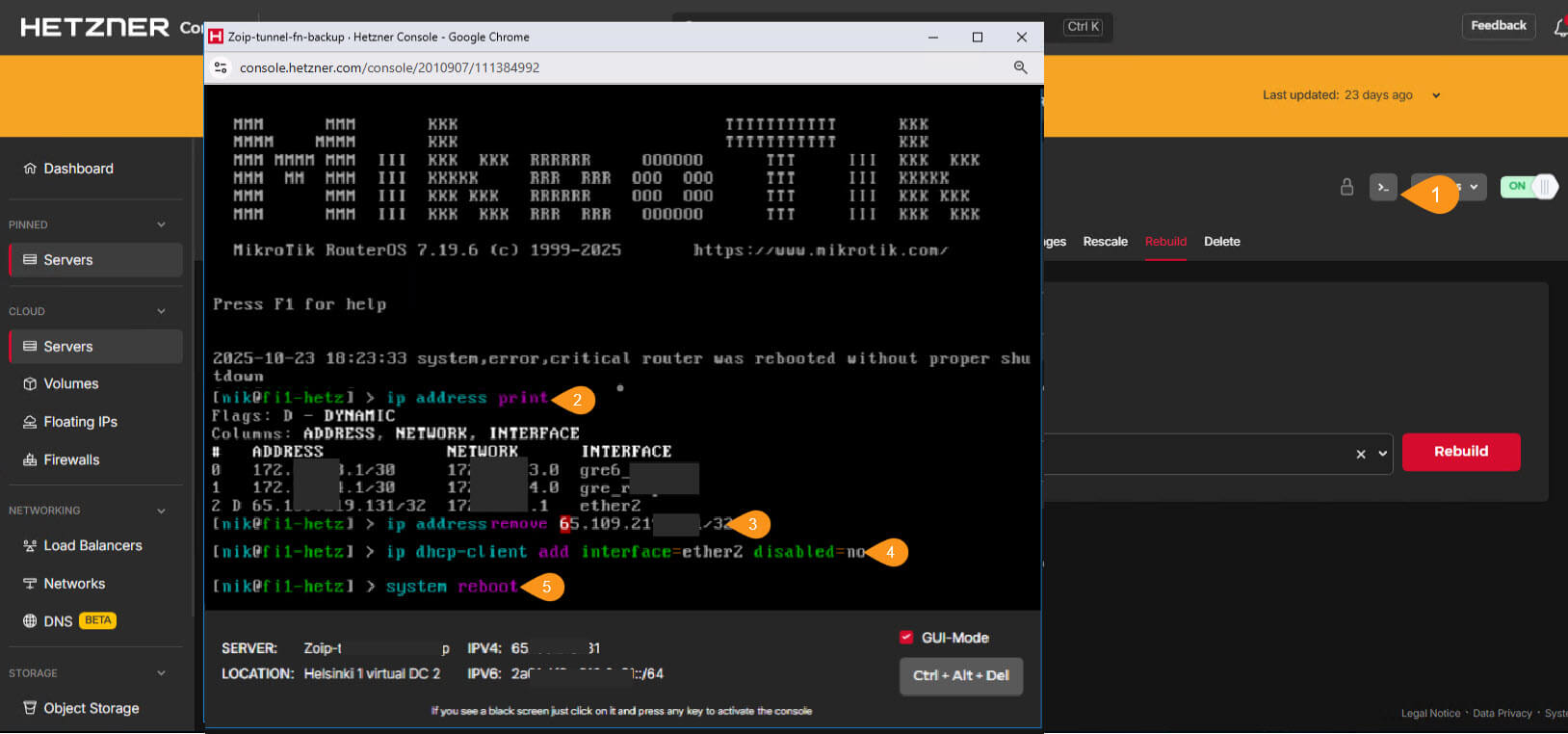This screenshot has width=1568, height=734.
Task: Click the 'system reboot' command text
Action: click(x=452, y=587)
